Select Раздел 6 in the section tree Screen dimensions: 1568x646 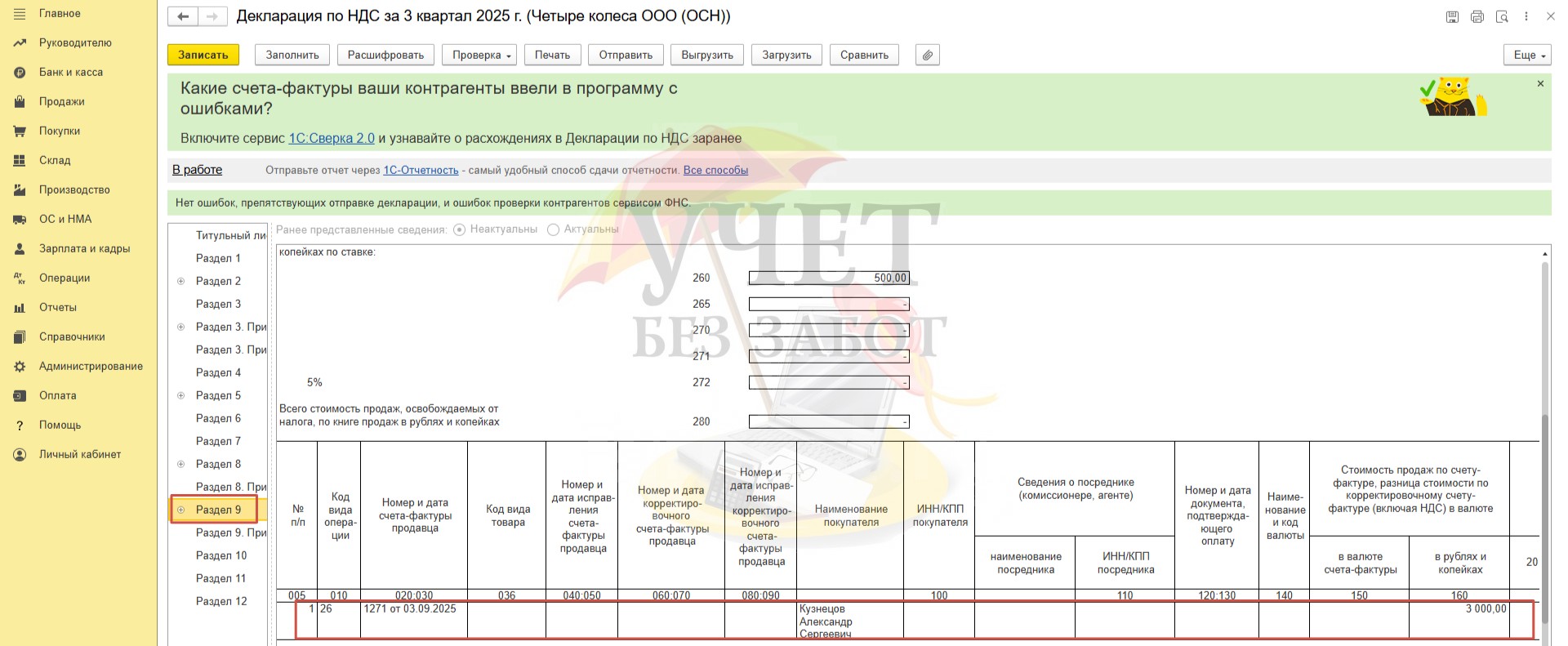click(x=218, y=418)
